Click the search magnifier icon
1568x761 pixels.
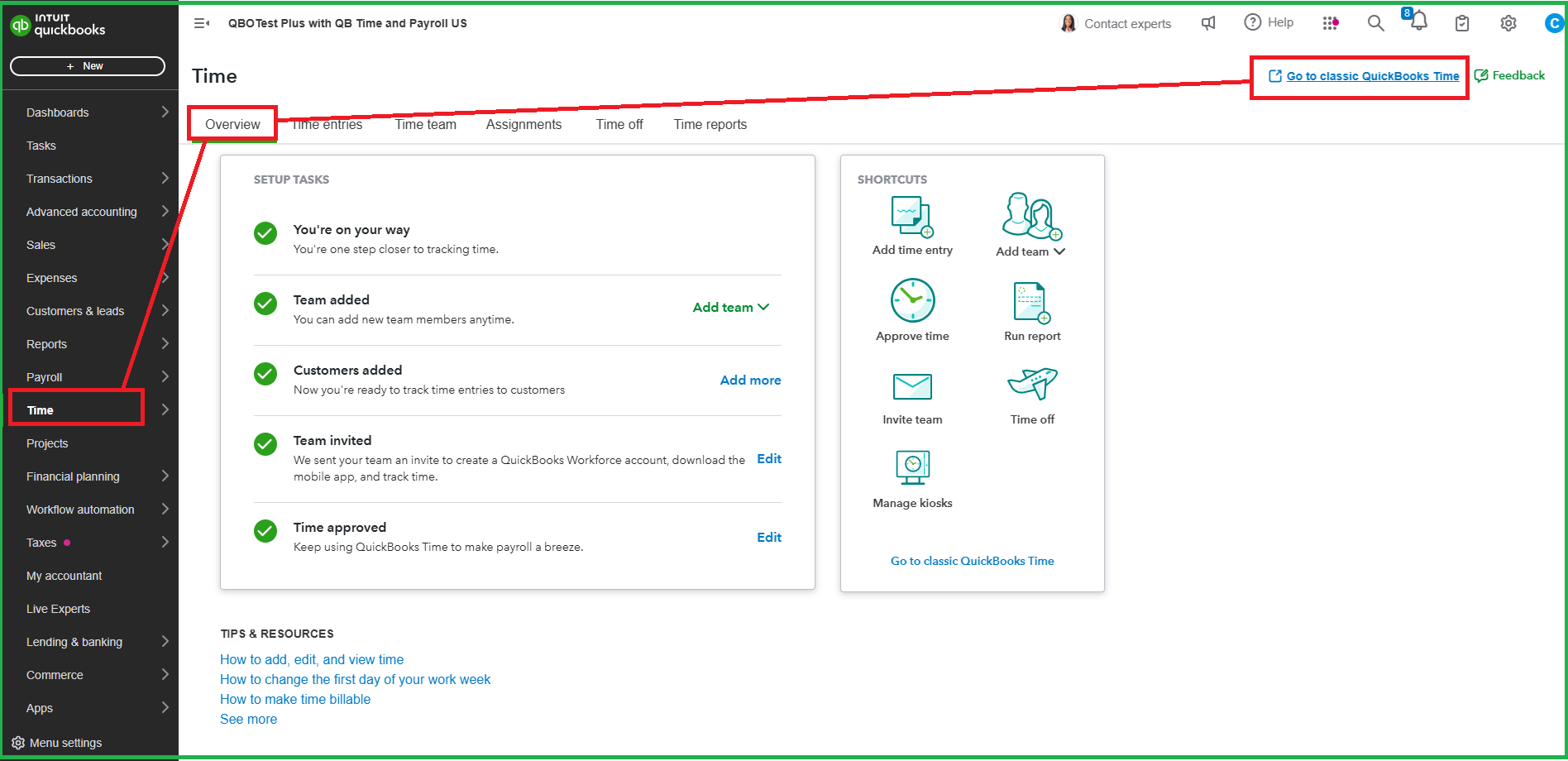(x=1375, y=23)
